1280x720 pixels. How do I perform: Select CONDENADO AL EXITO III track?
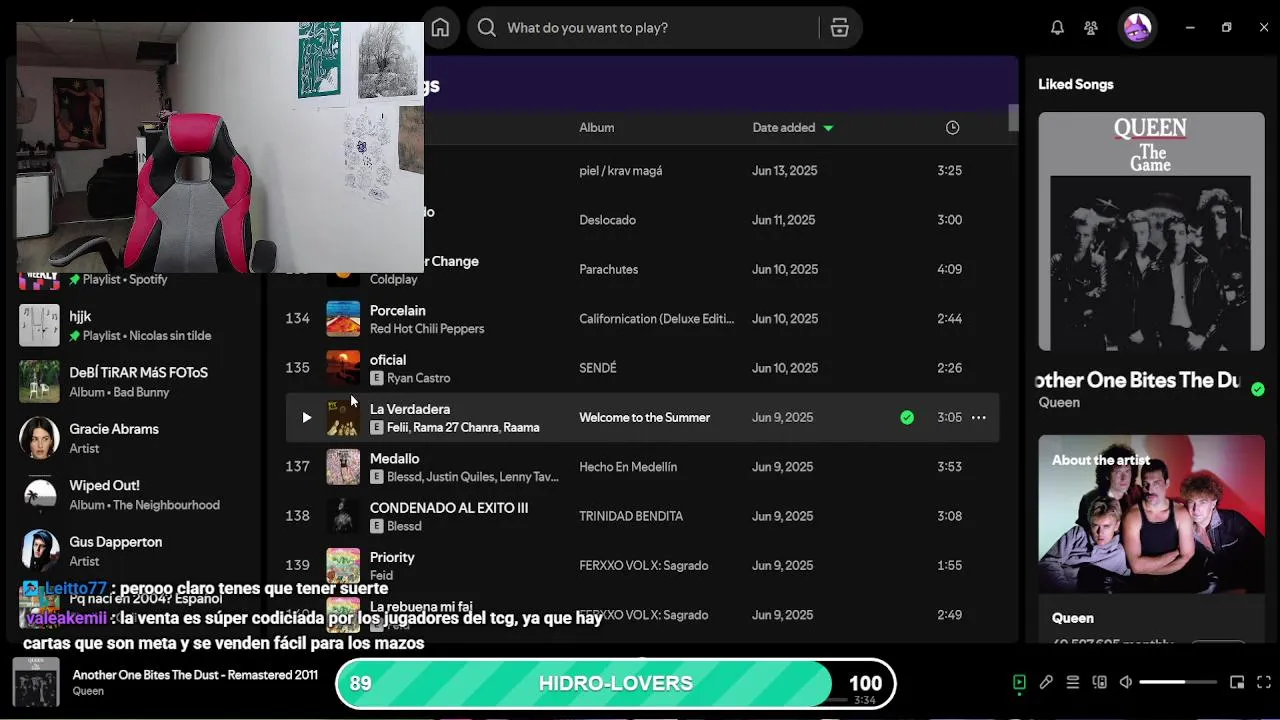[x=640, y=516]
